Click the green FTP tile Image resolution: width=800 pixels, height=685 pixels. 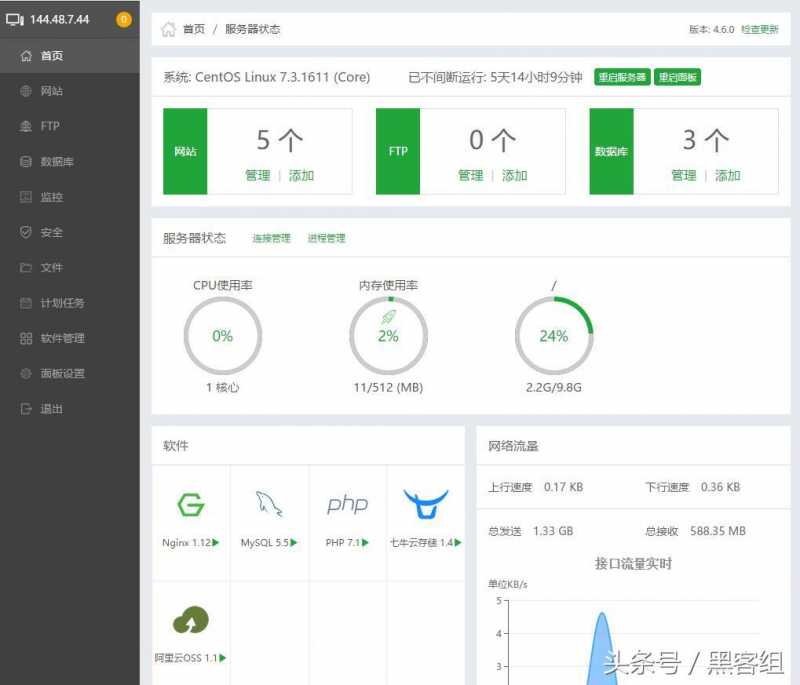coord(398,151)
